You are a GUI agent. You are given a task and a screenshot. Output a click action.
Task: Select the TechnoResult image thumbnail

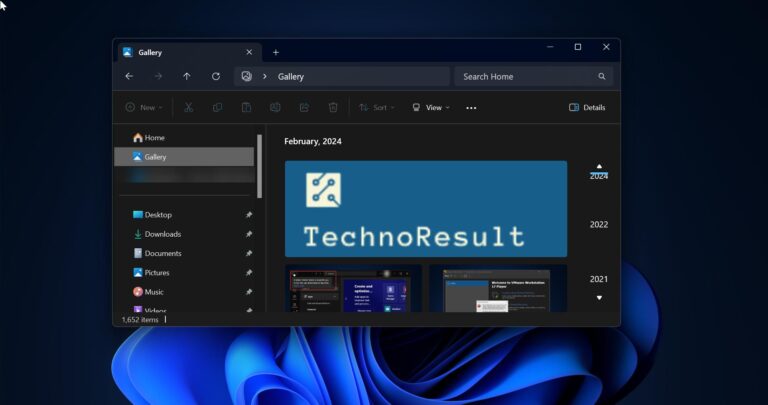click(426, 209)
